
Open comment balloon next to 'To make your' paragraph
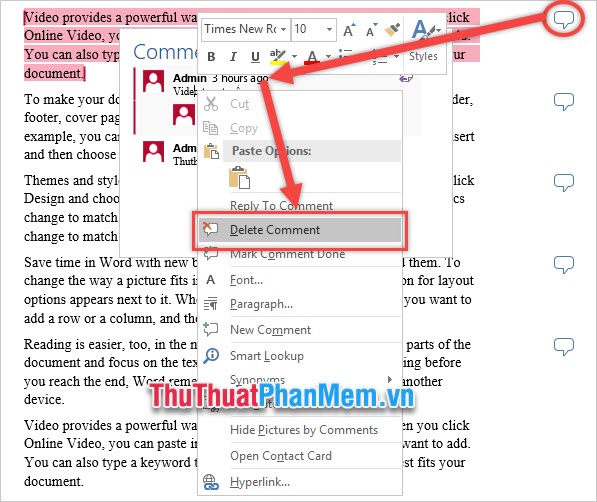(563, 101)
